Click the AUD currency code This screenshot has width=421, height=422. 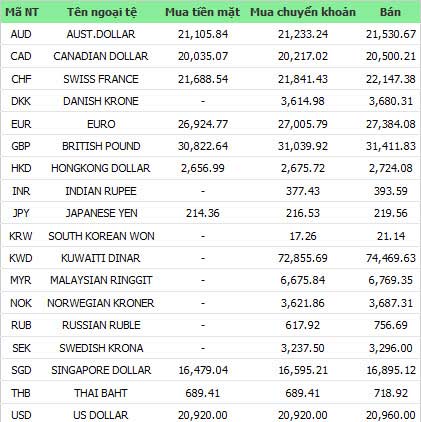coord(21,34)
